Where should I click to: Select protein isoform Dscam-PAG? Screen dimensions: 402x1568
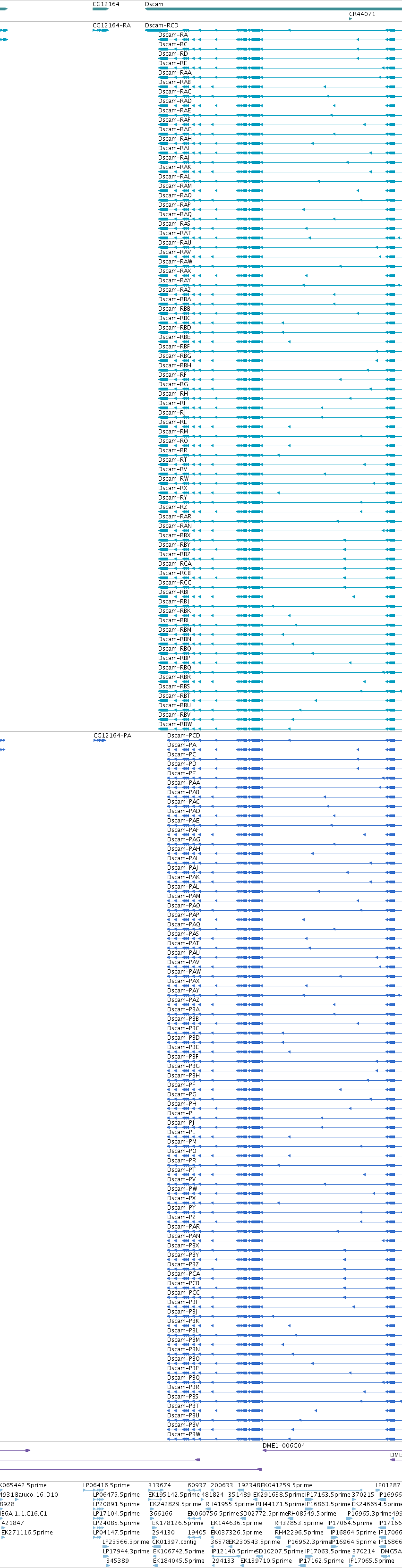coord(183,839)
